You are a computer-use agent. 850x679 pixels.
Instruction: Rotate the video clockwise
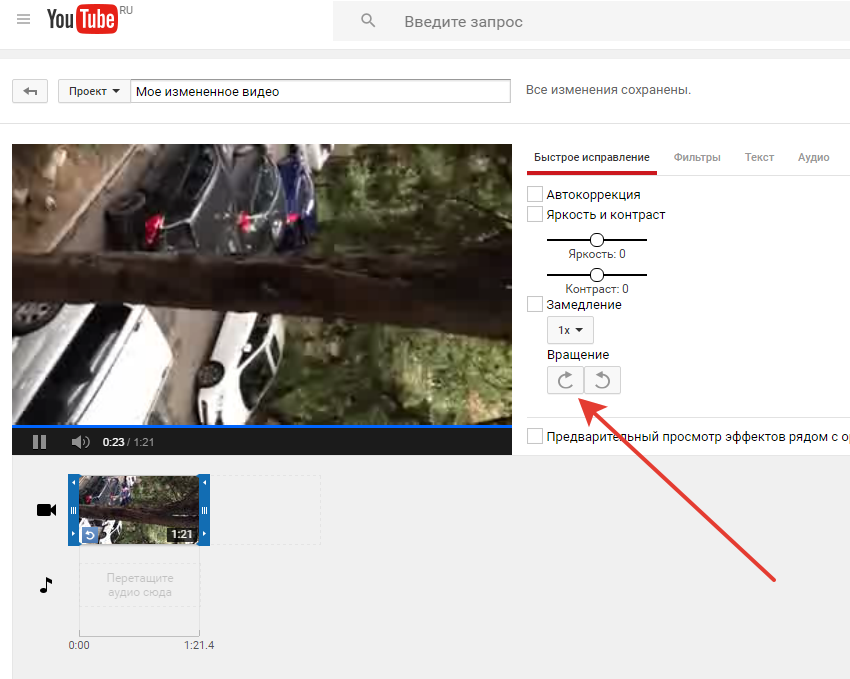[x=565, y=380]
